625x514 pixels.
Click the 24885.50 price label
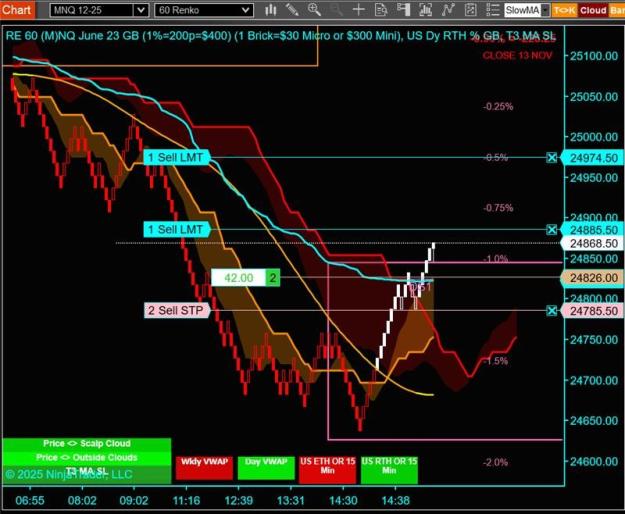(593, 230)
